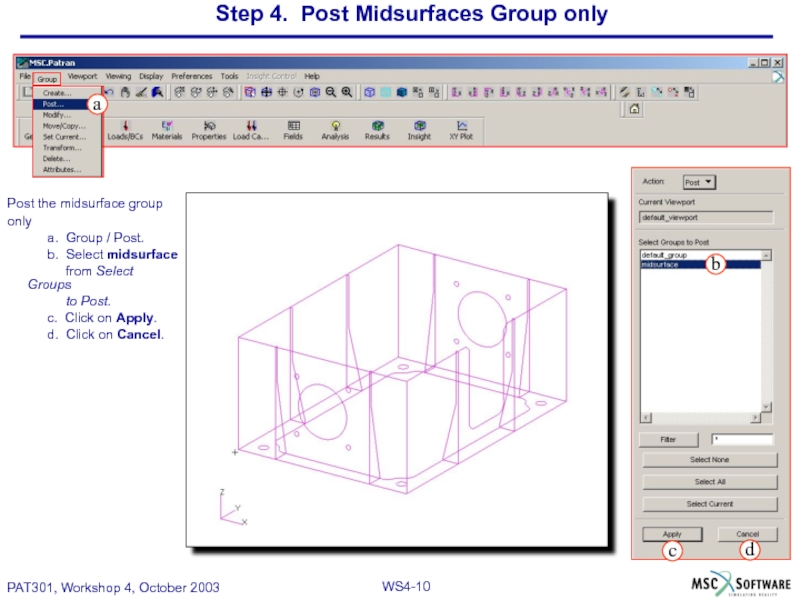
Task: Click the Undo arrow icon
Action: tap(109, 92)
